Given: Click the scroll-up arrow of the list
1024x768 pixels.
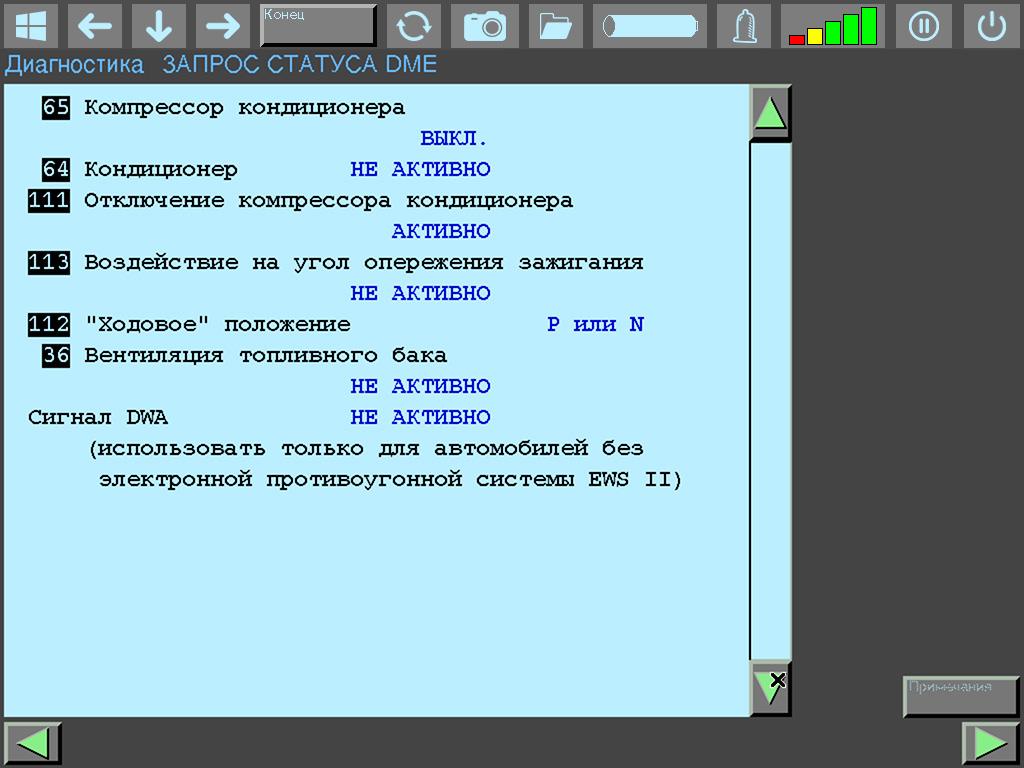Looking at the screenshot, I should coord(769,111).
